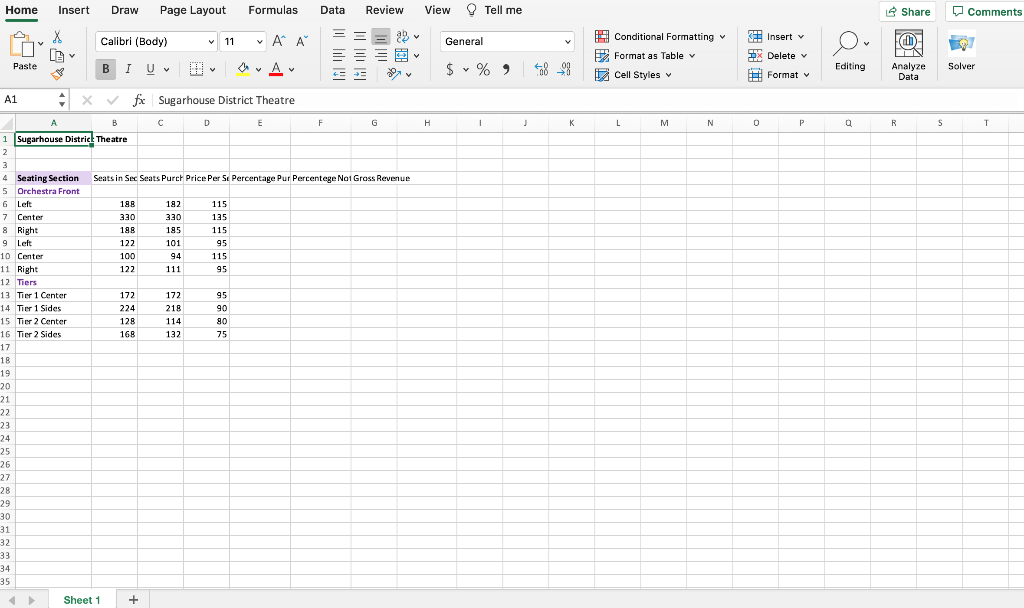
Task: Decrease font size with smaller A icon
Action: point(301,41)
